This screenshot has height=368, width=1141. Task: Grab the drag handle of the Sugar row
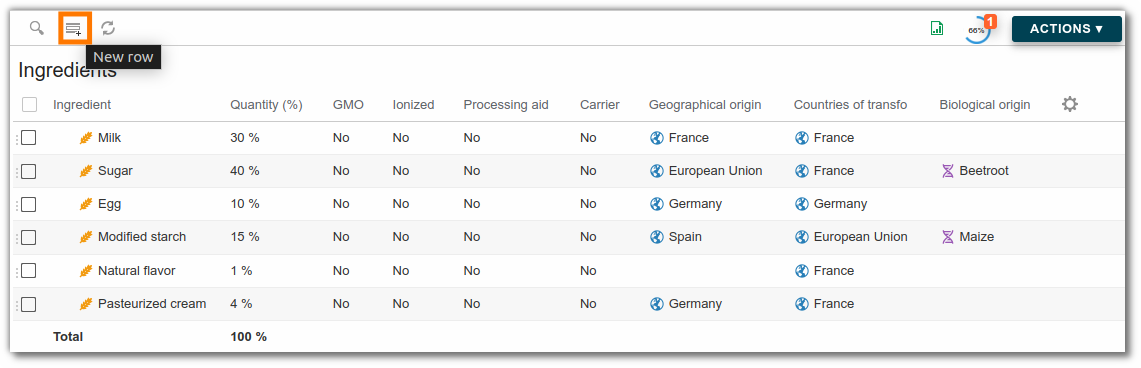pyautogui.click(x=17, y=172)
